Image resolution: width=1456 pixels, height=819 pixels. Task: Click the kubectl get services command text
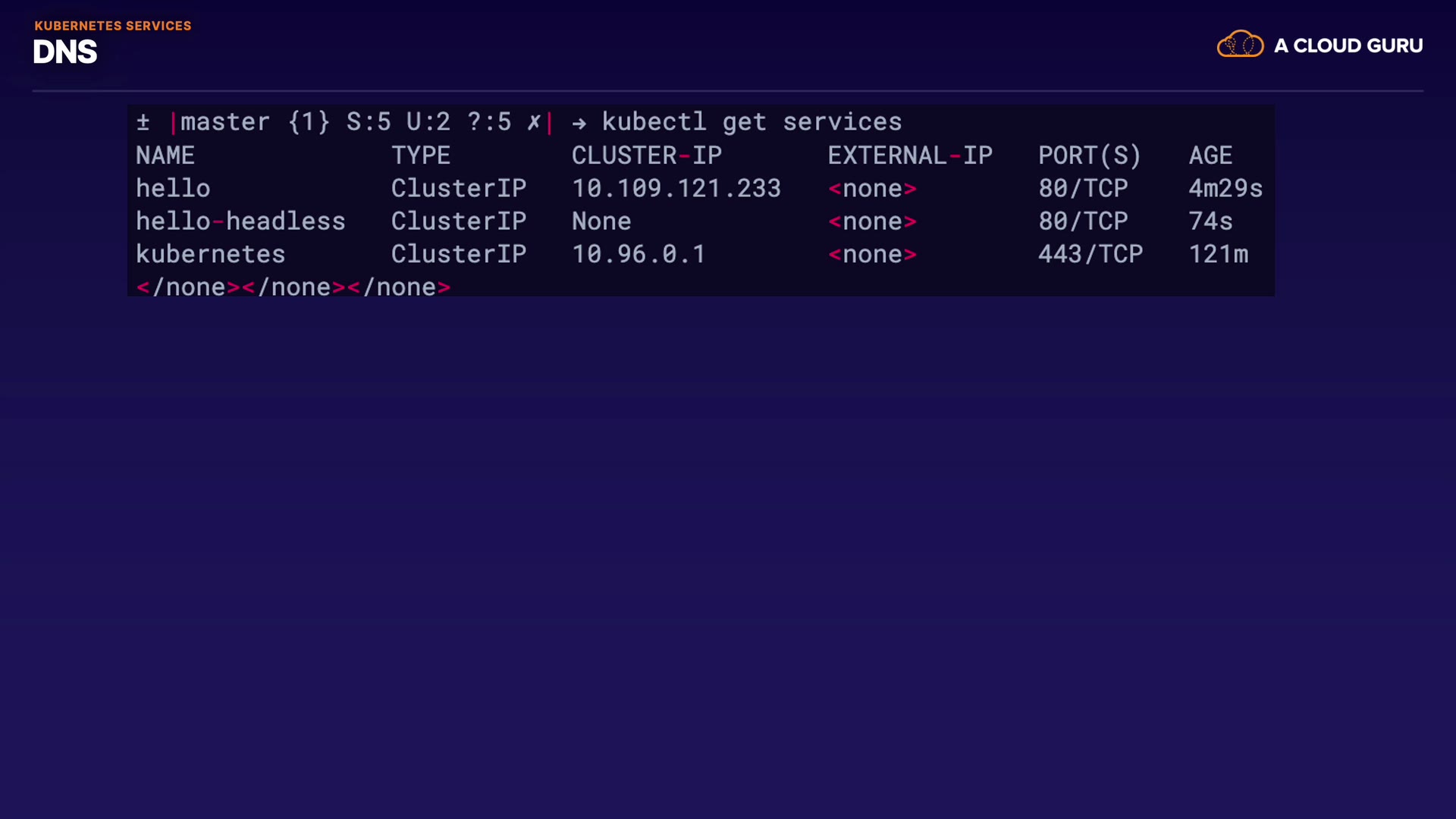tap(752, 122)
